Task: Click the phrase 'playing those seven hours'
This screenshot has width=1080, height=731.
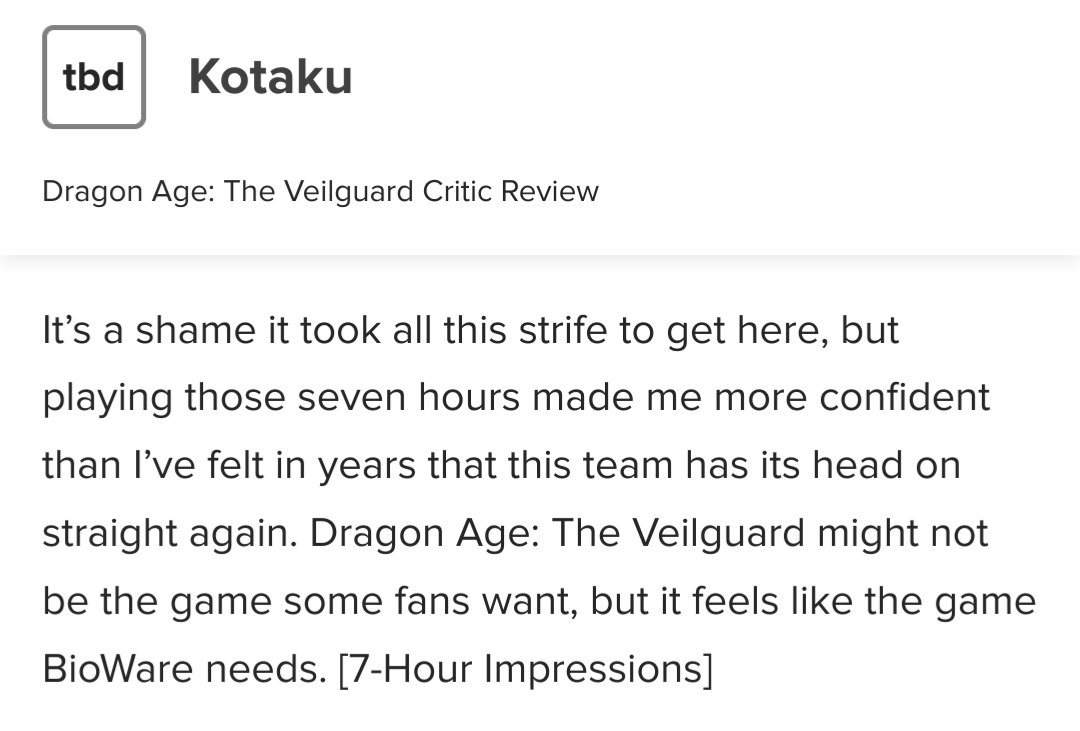Action: (x=280, y=398)
